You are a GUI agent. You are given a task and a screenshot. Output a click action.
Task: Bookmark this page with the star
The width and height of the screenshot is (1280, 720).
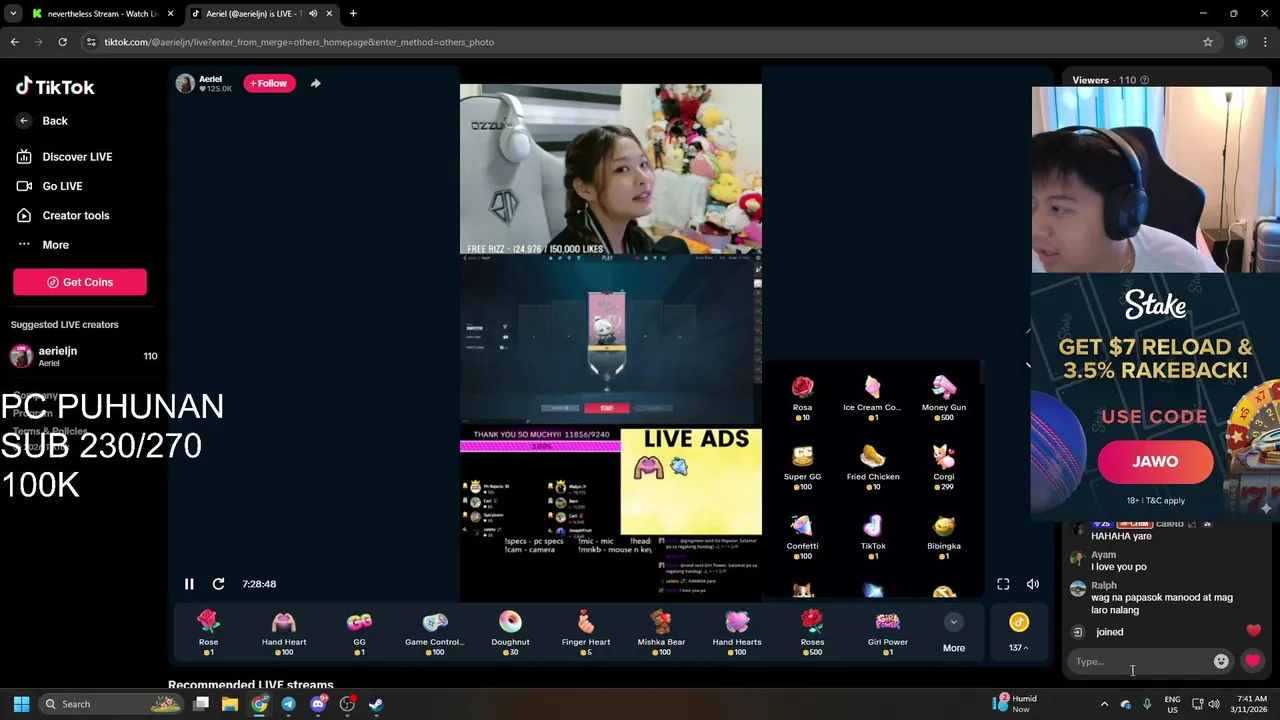tap(1208, 42)
